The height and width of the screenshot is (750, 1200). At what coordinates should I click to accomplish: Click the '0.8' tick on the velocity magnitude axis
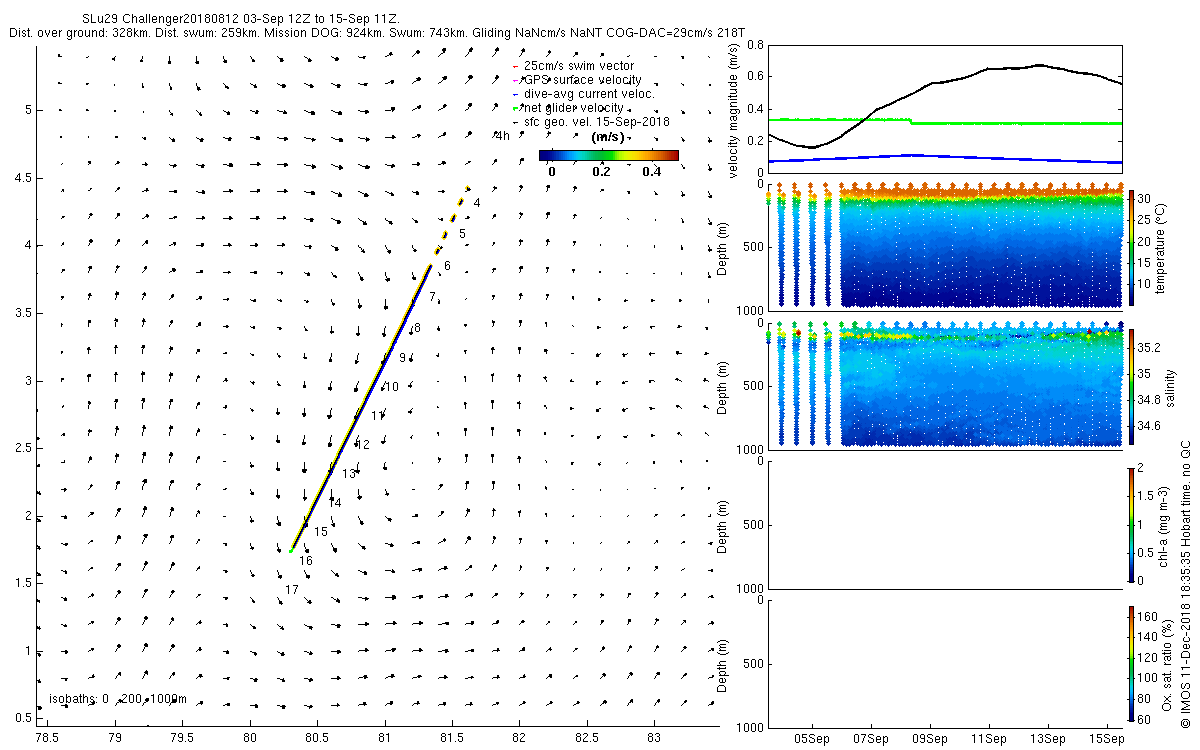[x=755, y=45]
